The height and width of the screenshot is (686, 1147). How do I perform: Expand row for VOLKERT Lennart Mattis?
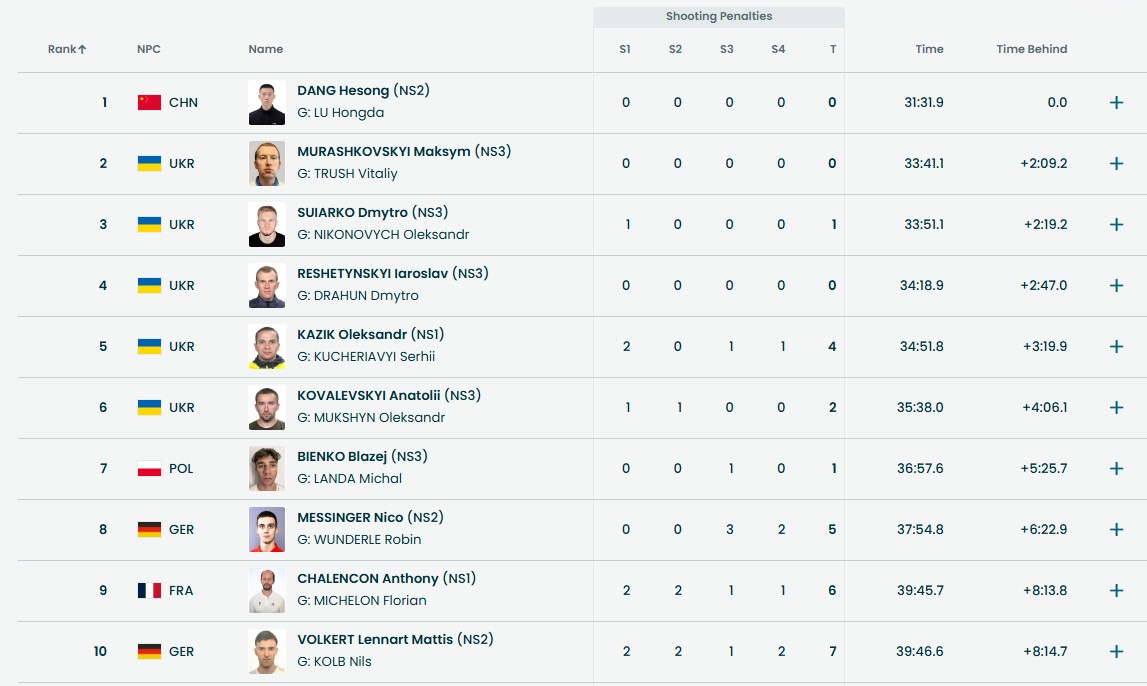(1116, 652)
